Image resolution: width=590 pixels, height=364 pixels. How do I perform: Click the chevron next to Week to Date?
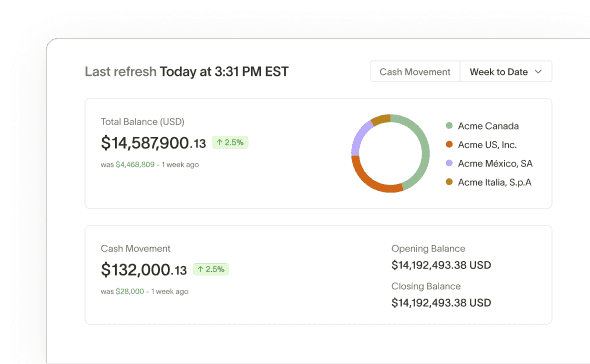(x=538, y=72)
